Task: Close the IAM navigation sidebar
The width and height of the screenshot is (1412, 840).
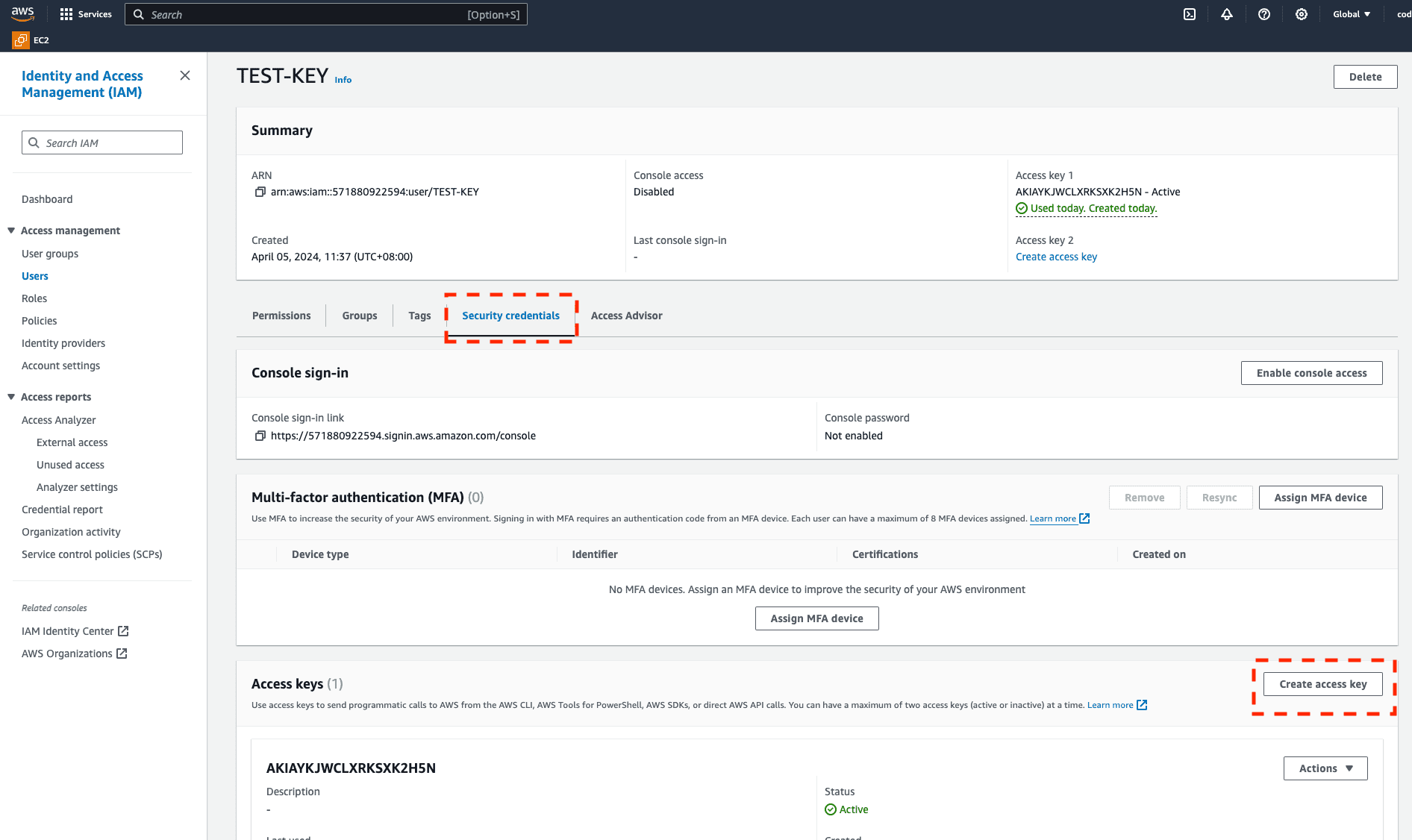Action: 185,75
